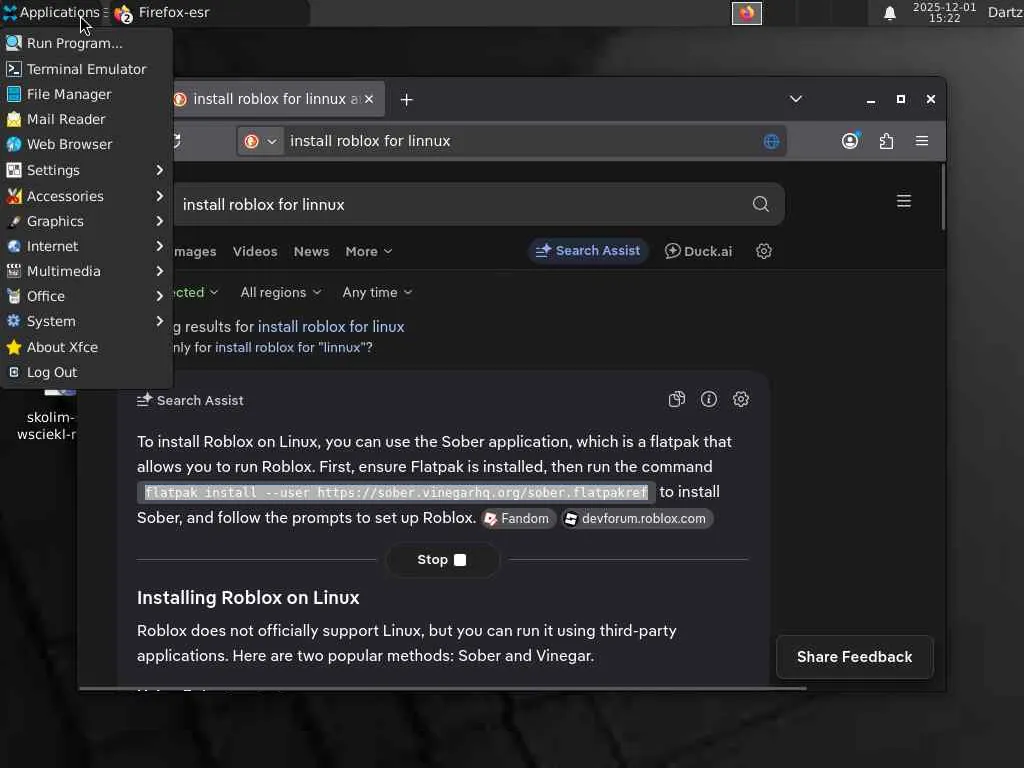Switch to Videos results tab

(255, 251)
